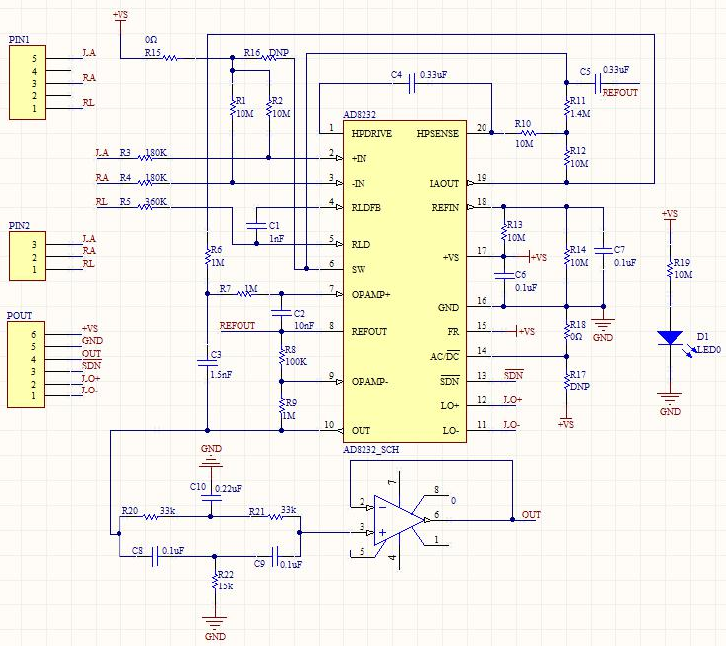Screen dimensions: 726x646
Task: Click the GND symbol below R22
Action: coord(215,622)
